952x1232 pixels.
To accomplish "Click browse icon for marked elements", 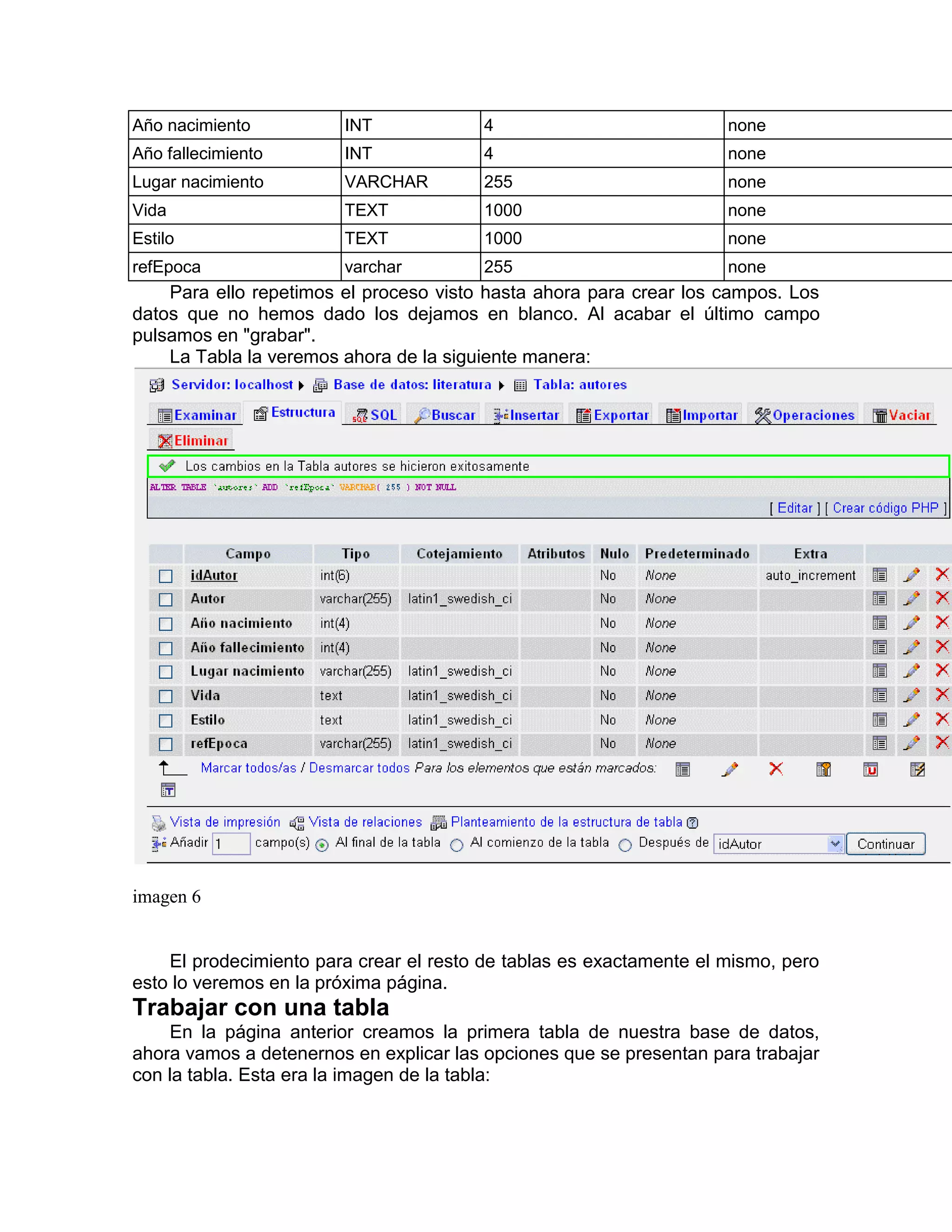I will (x=682, y=769).
